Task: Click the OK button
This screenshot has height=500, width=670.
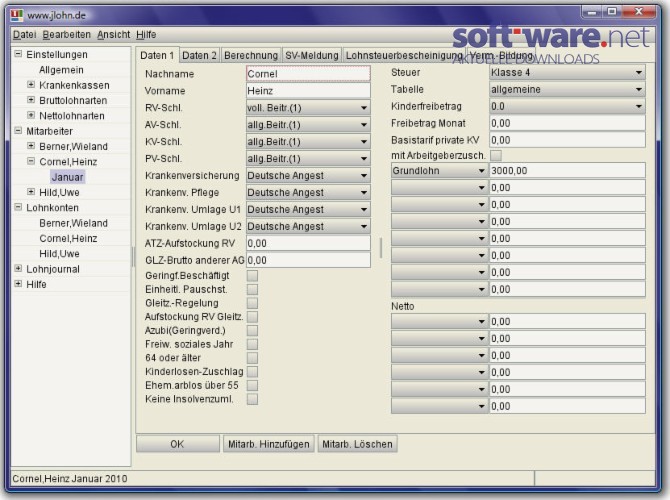Action: click(x=178, y=444)
